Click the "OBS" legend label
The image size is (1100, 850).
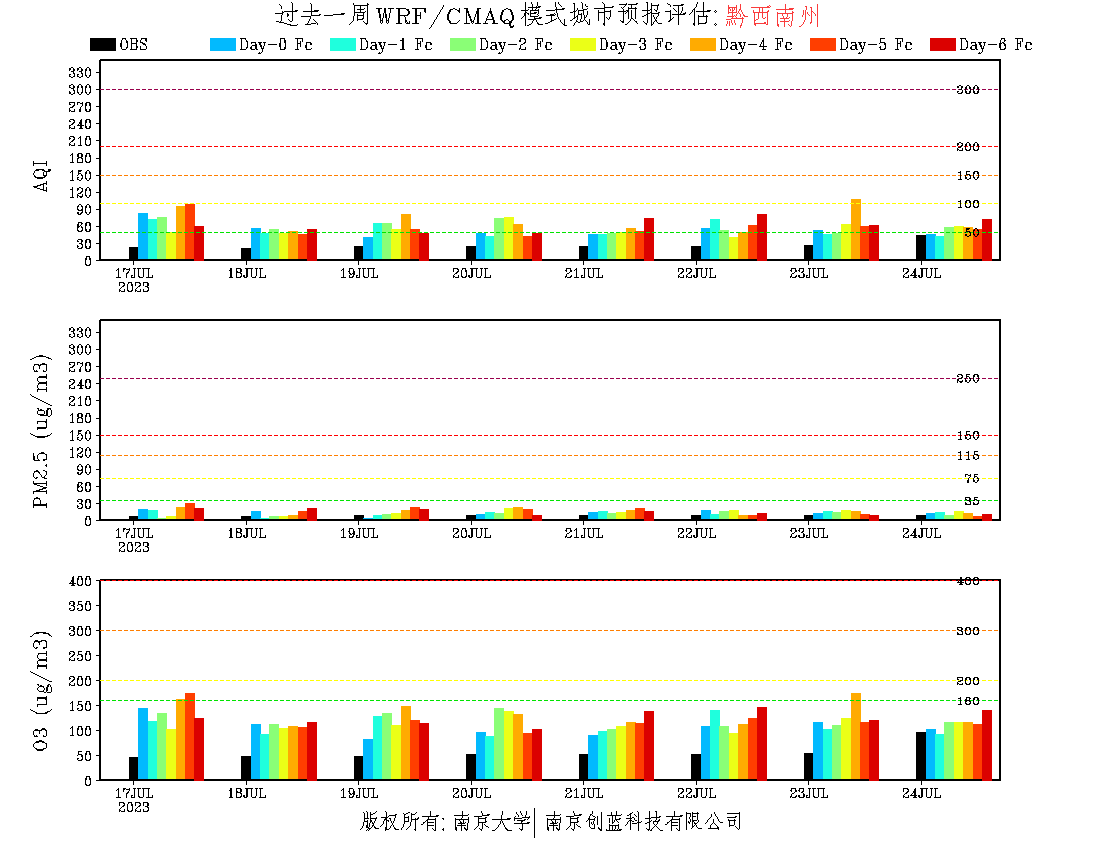tap(133, 44)
